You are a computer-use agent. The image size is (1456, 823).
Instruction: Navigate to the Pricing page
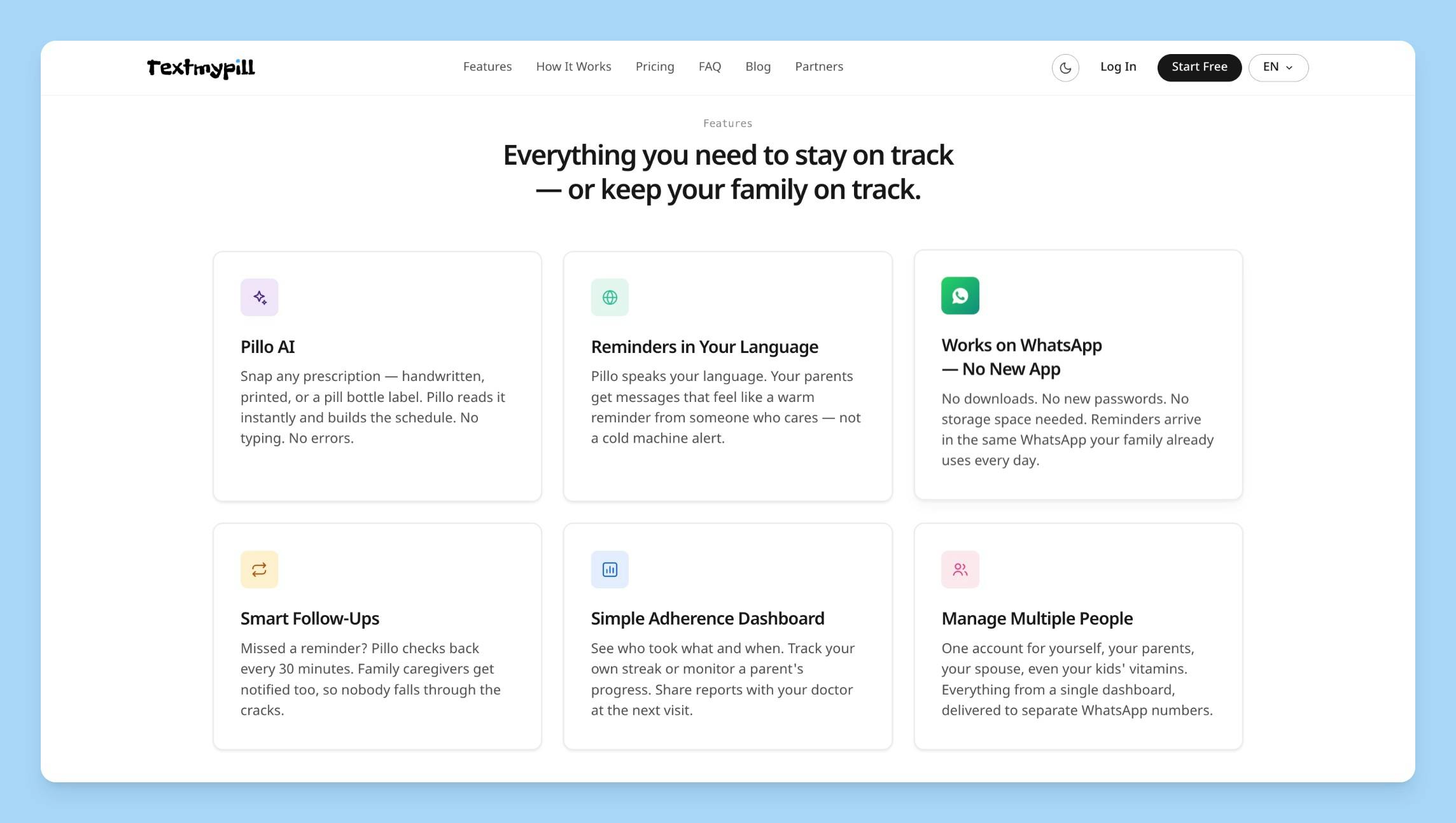[655, 67]
